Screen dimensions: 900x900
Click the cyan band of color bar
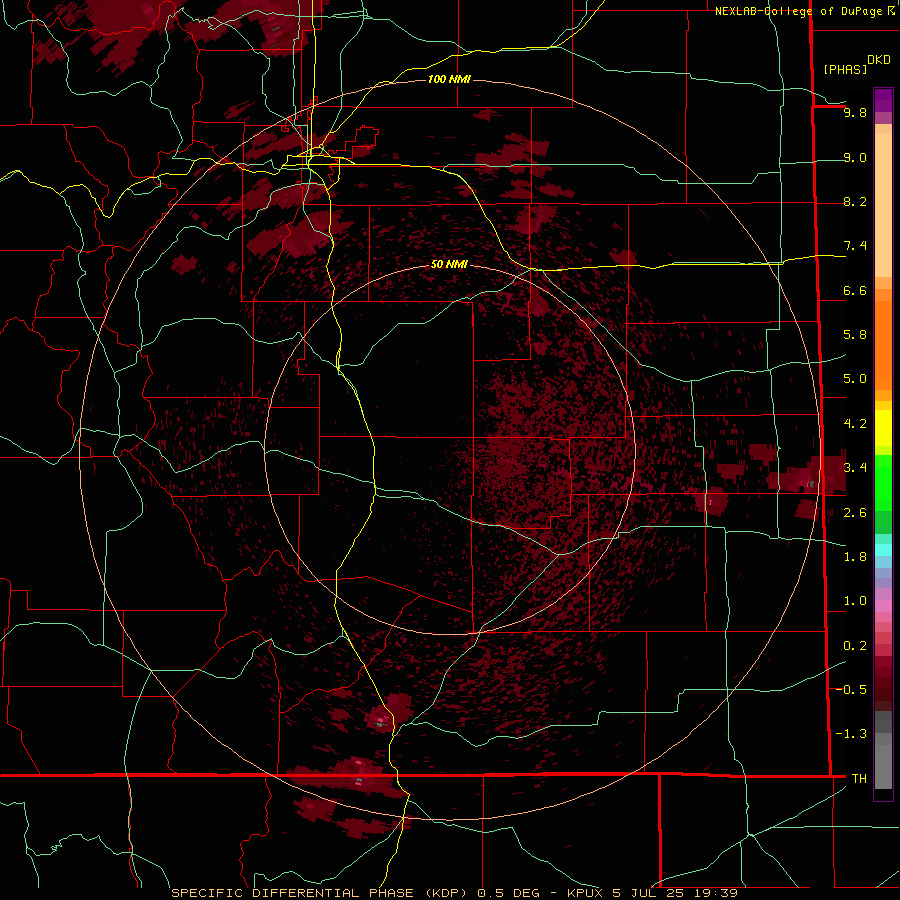883,550
